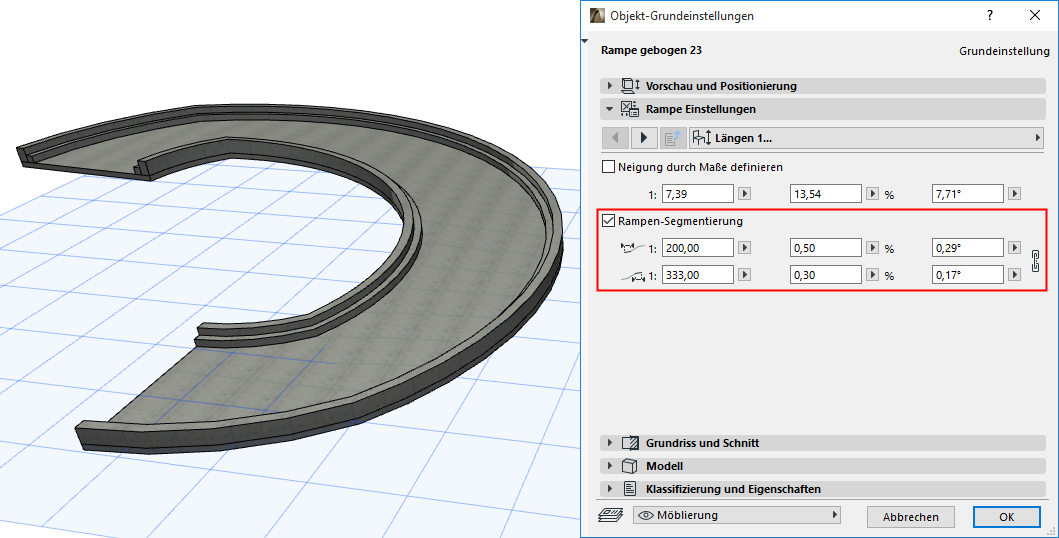The width and height of the screenshot is (1059, 538).
Task: Open arrow next to 0,29° field
Action: click(1014, 248)
